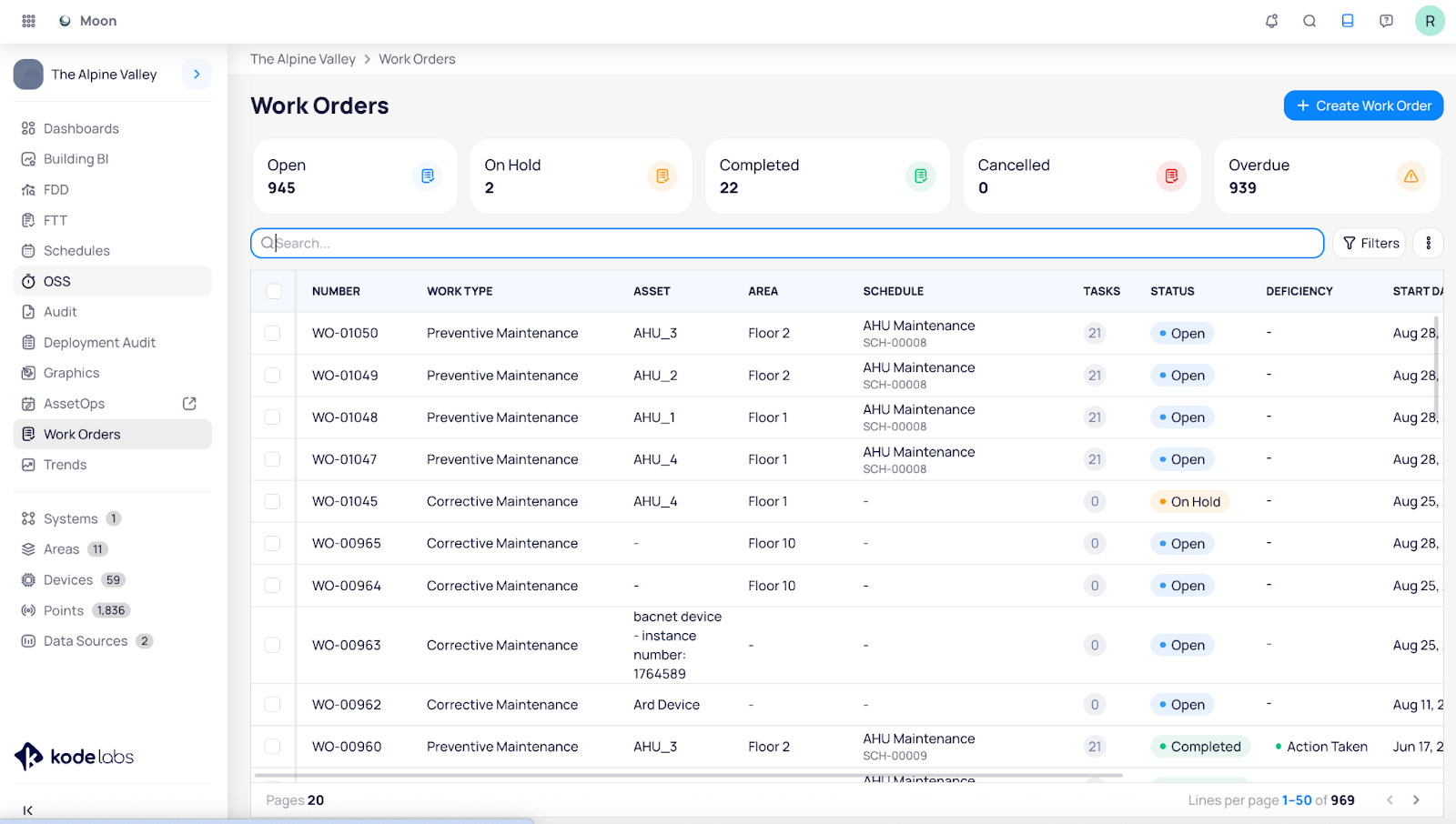
Task: Open work order WO-01050
Action: (x=345, y=333)
